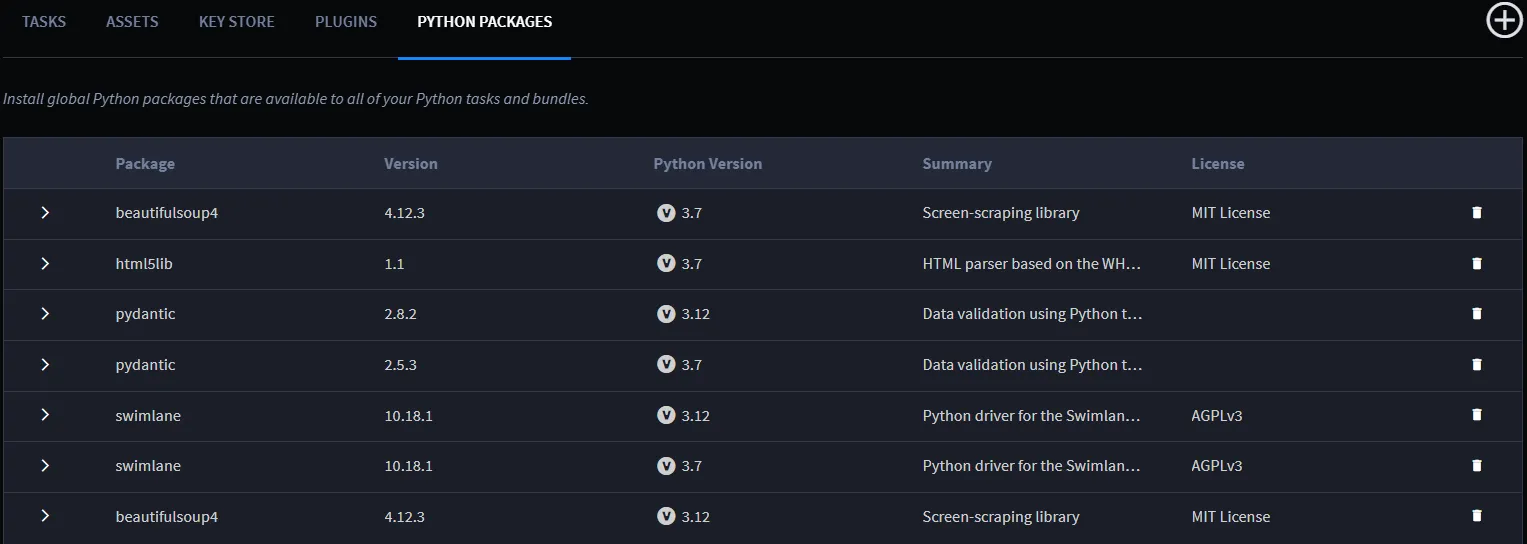Click version badge in beautifulsoup4 3.12 row

666,517
